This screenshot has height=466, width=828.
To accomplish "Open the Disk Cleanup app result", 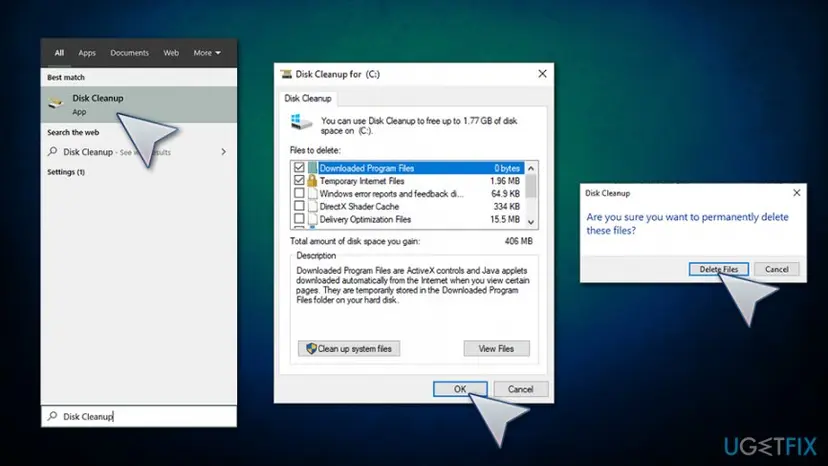I will pyautogui.click(x=138, y=105).
